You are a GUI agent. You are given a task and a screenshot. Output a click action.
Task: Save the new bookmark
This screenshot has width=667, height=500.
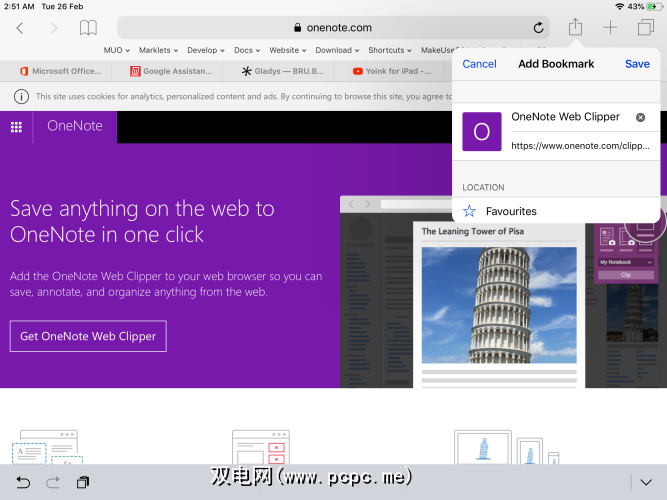(x=637, y=64)
